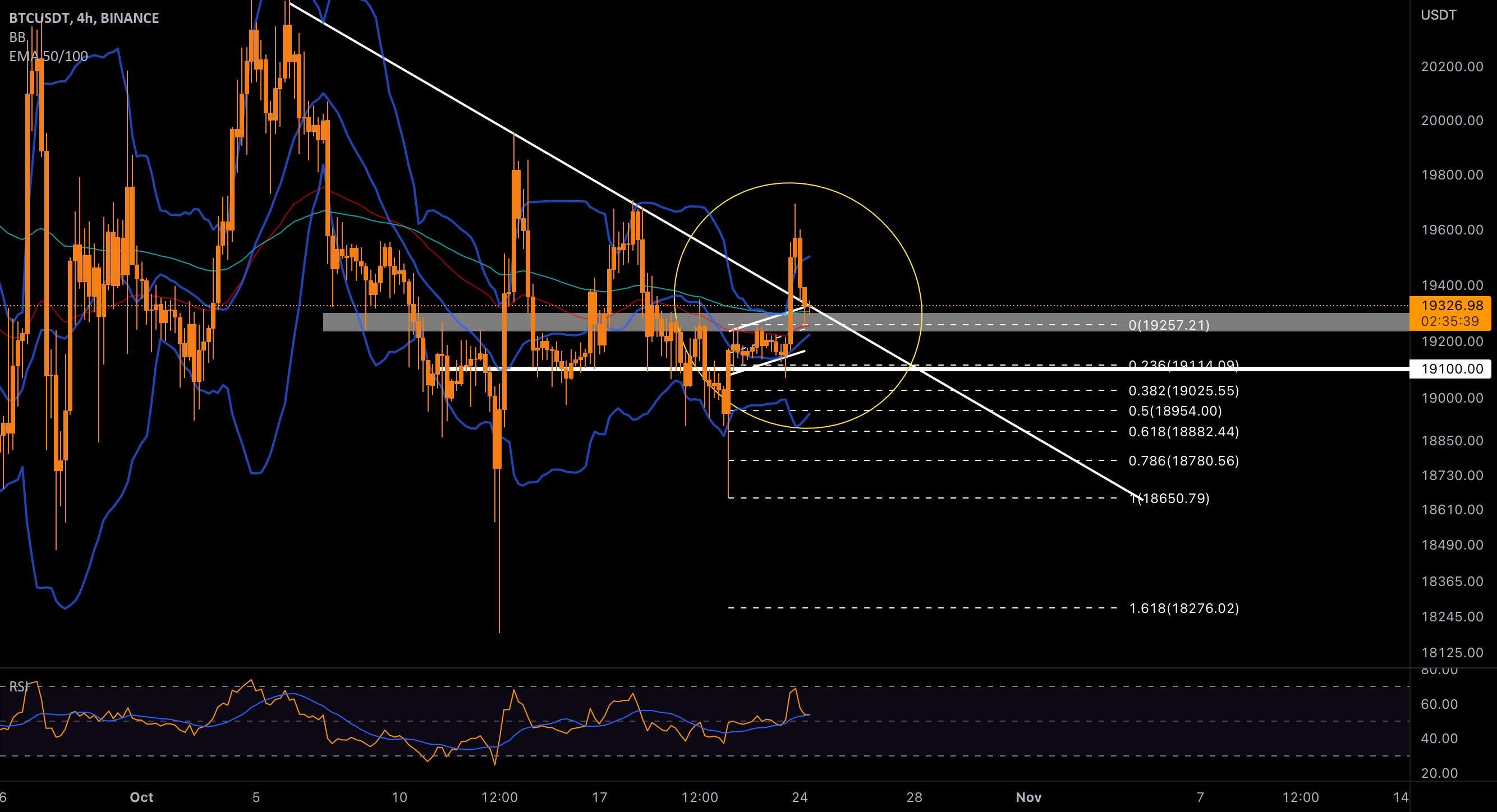Click the 28 date label on time axis
This screenshot has width=1497, height=812.
tap(914, 797)
